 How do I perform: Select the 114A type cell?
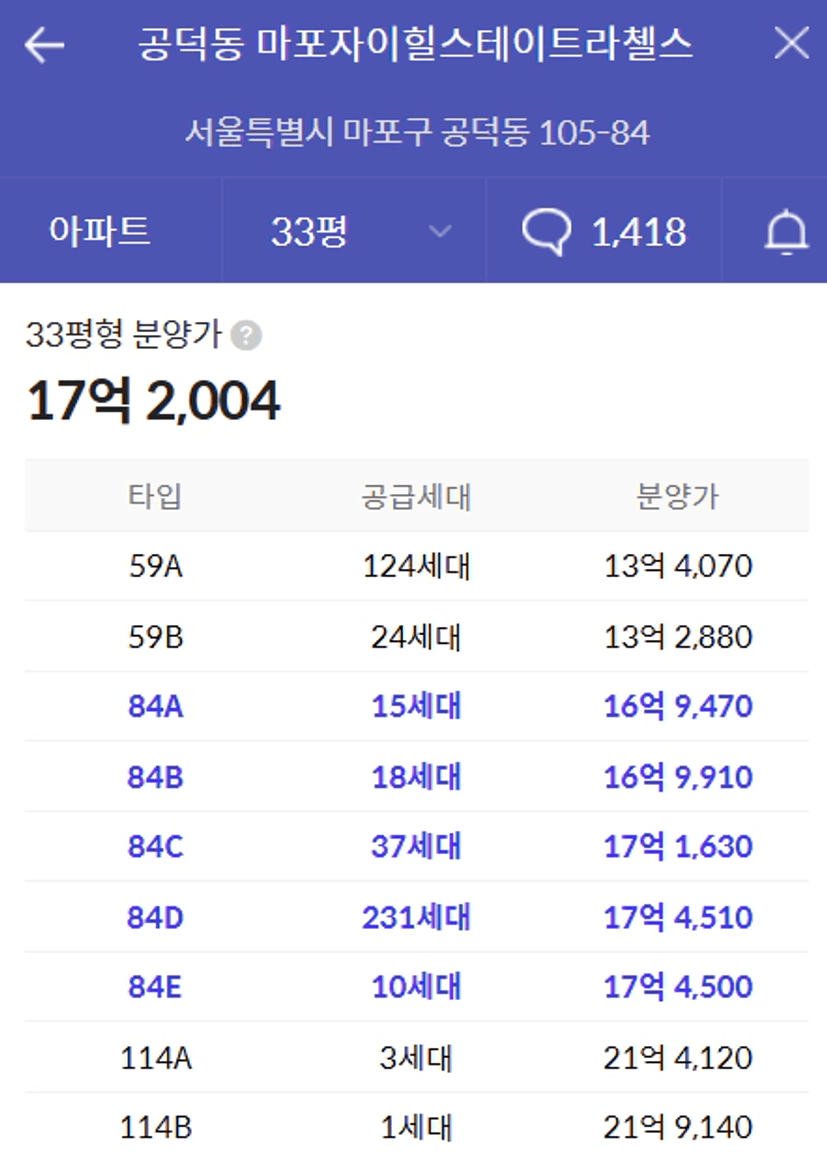(155, 1058)
